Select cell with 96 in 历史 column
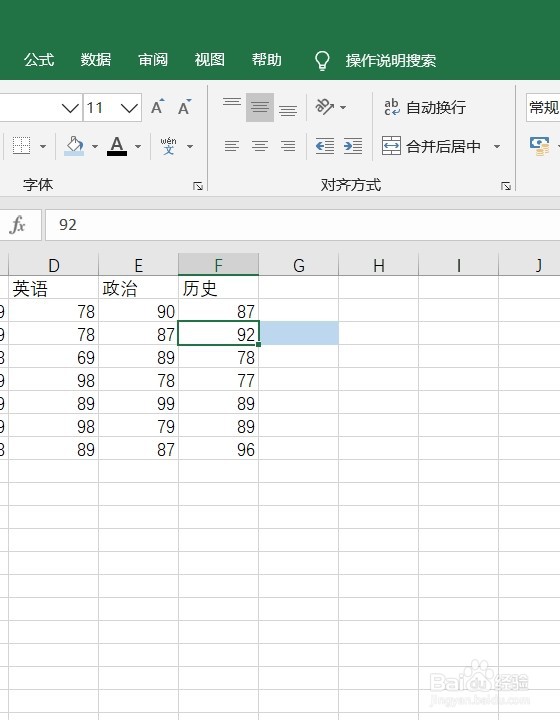 218,448
